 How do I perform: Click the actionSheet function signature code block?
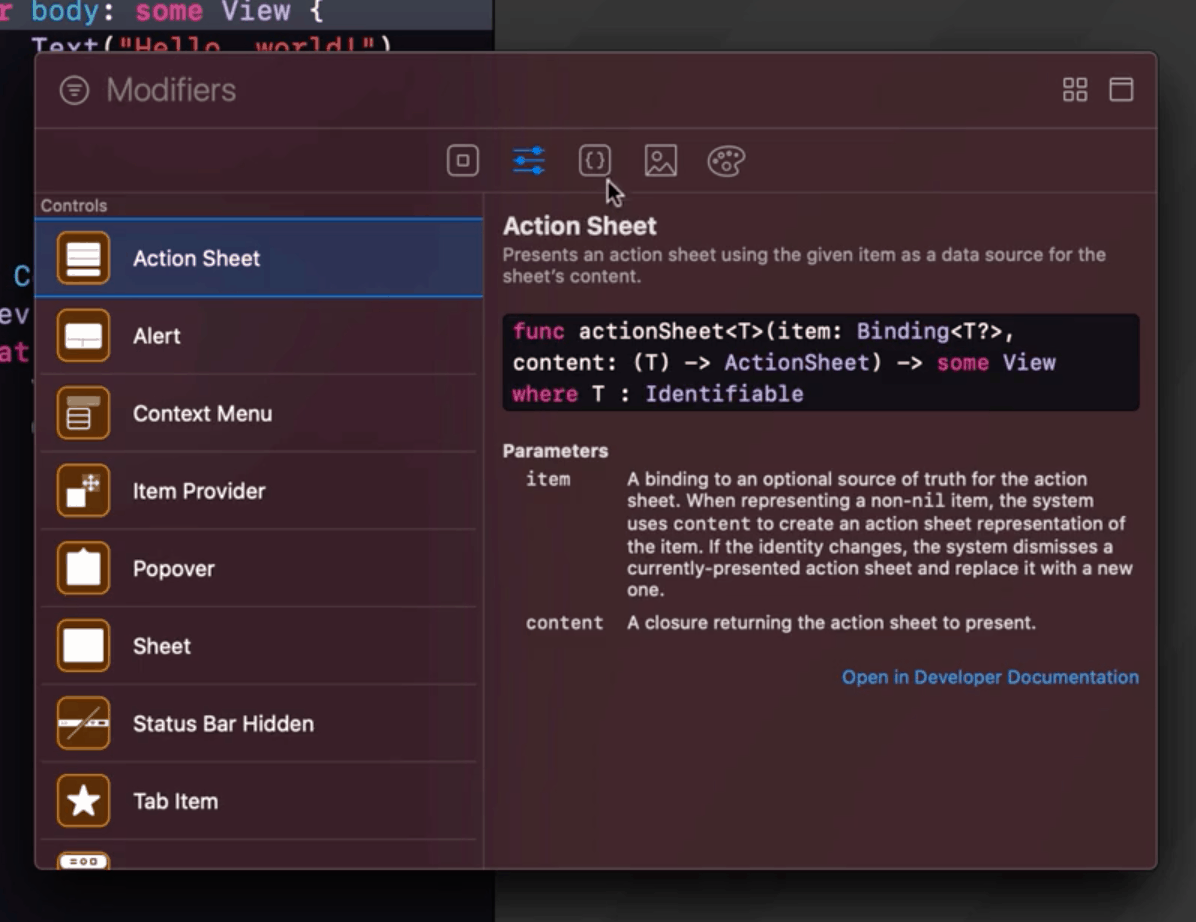coord(820,362)
